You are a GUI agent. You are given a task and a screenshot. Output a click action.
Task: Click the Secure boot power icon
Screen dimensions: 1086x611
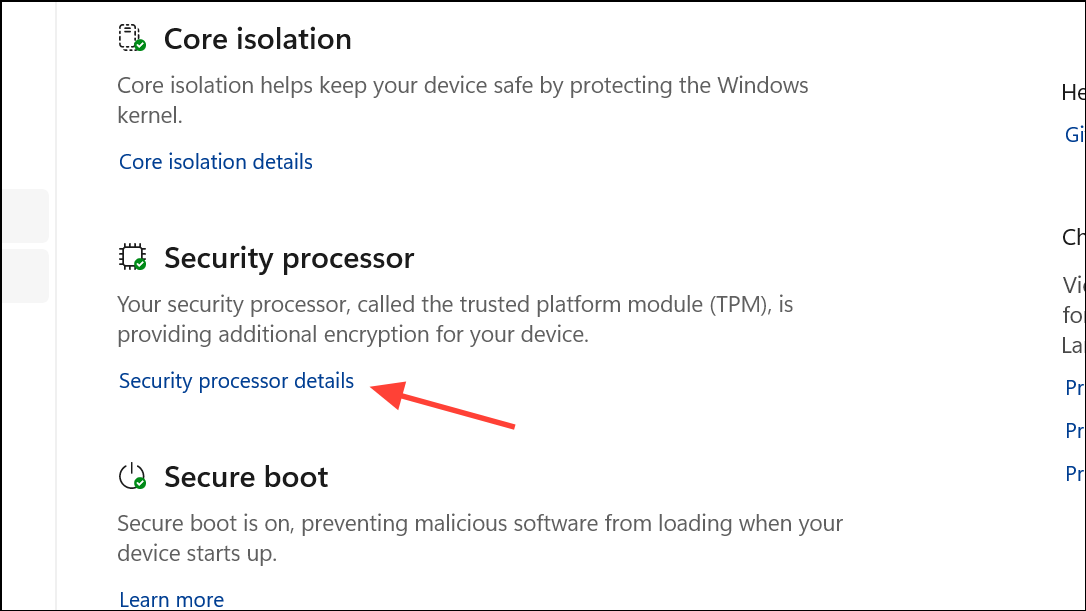click(x=129, y=475)
